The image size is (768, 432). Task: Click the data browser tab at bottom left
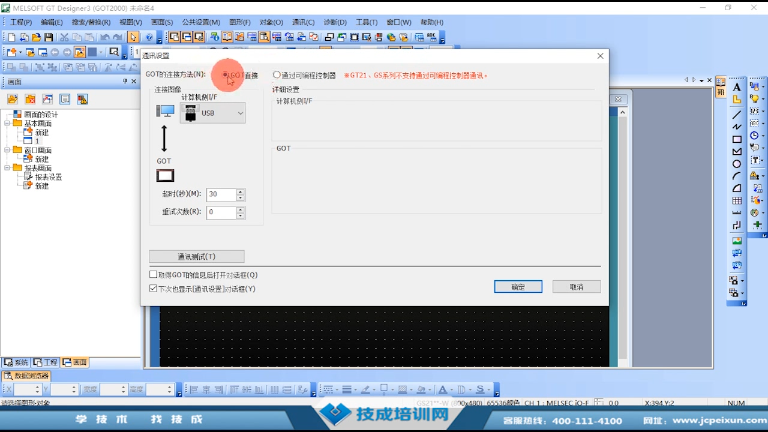pos(26,376)
